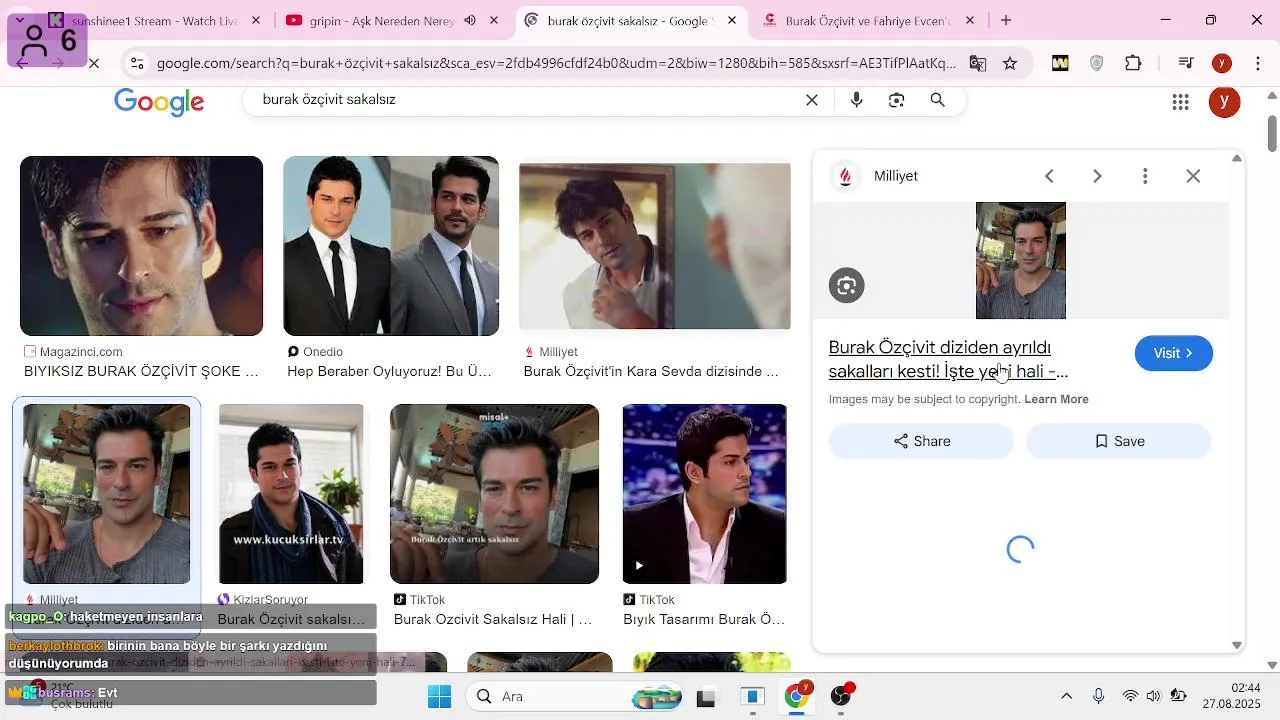Screen dimensions: 1280x720
Task: Open the 'BIYIKSIZ BURAK ÖZÇİVİT ŞOKE' link
Action: 141,371
